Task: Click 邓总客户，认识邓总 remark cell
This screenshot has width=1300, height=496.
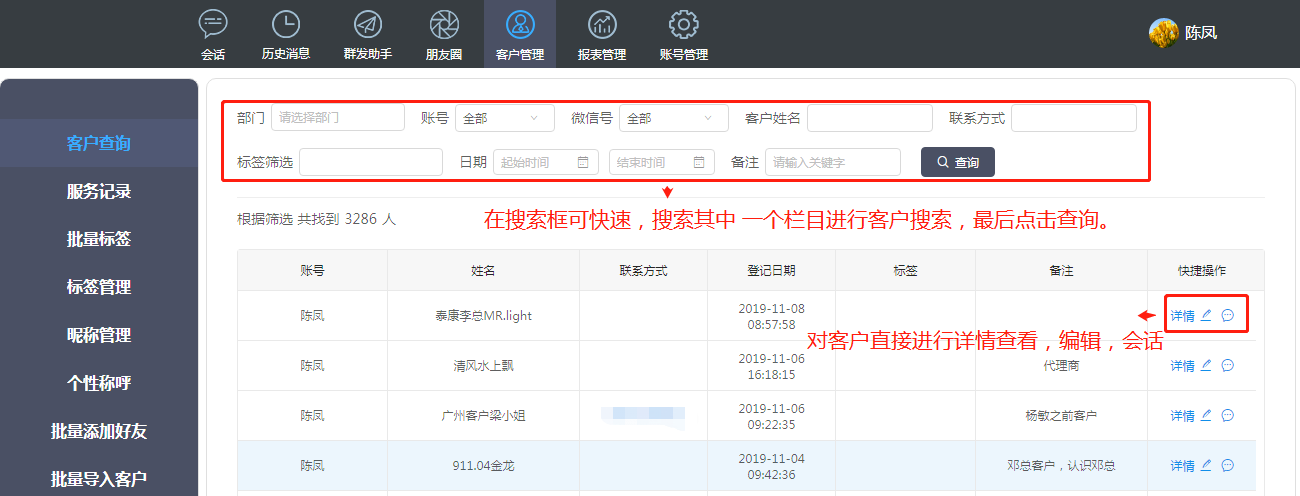Action: [1061, 466]
